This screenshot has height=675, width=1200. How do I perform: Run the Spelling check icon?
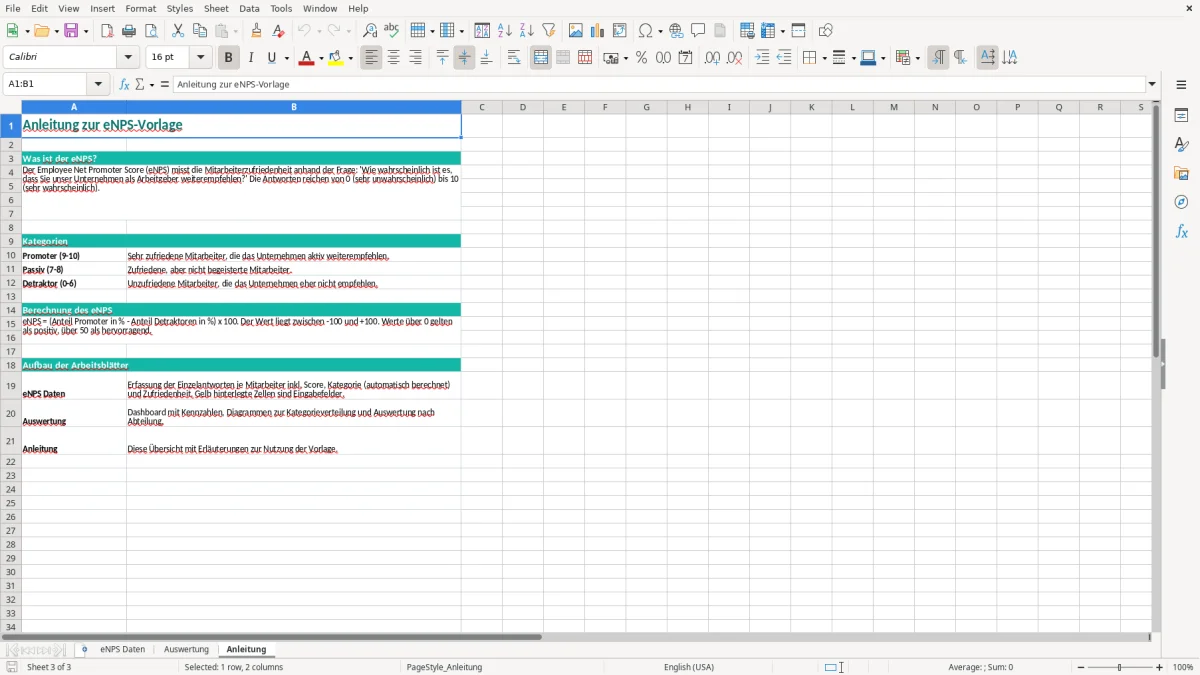[x=392, y=31]
